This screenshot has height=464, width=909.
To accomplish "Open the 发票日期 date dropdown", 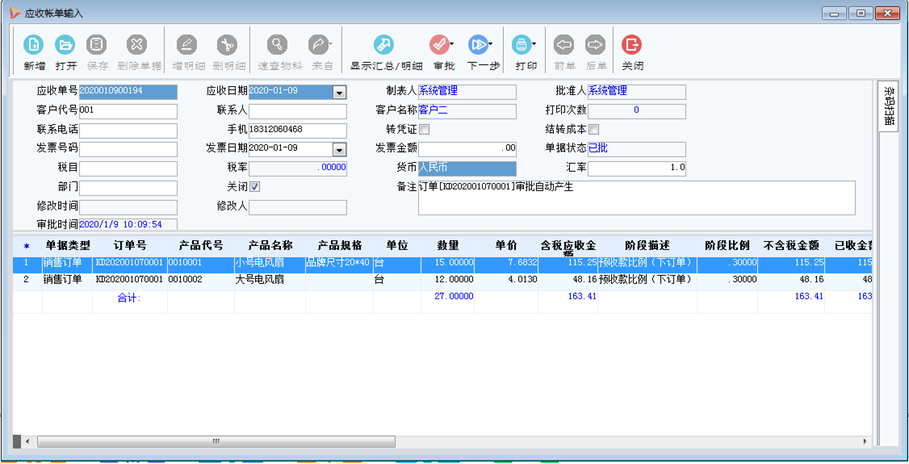I will click(339, 149).
